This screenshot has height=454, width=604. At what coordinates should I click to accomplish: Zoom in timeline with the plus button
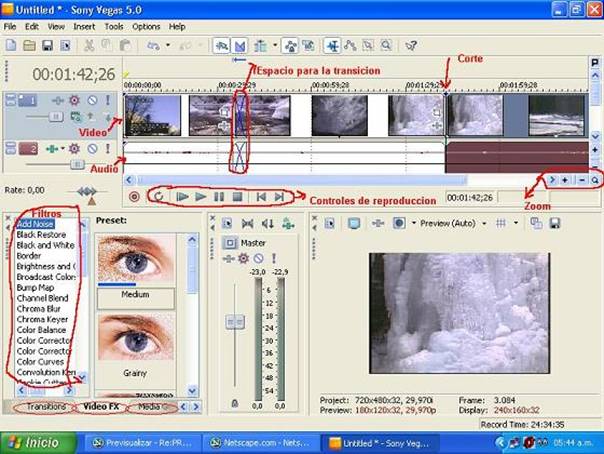click(565, 180)
